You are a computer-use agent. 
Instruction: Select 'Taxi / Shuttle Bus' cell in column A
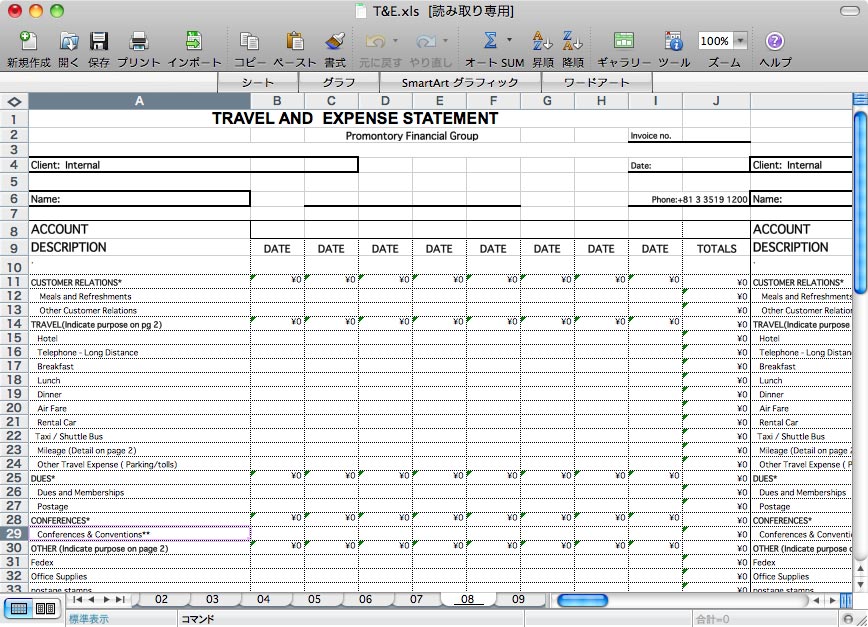[x=140, y=436]
